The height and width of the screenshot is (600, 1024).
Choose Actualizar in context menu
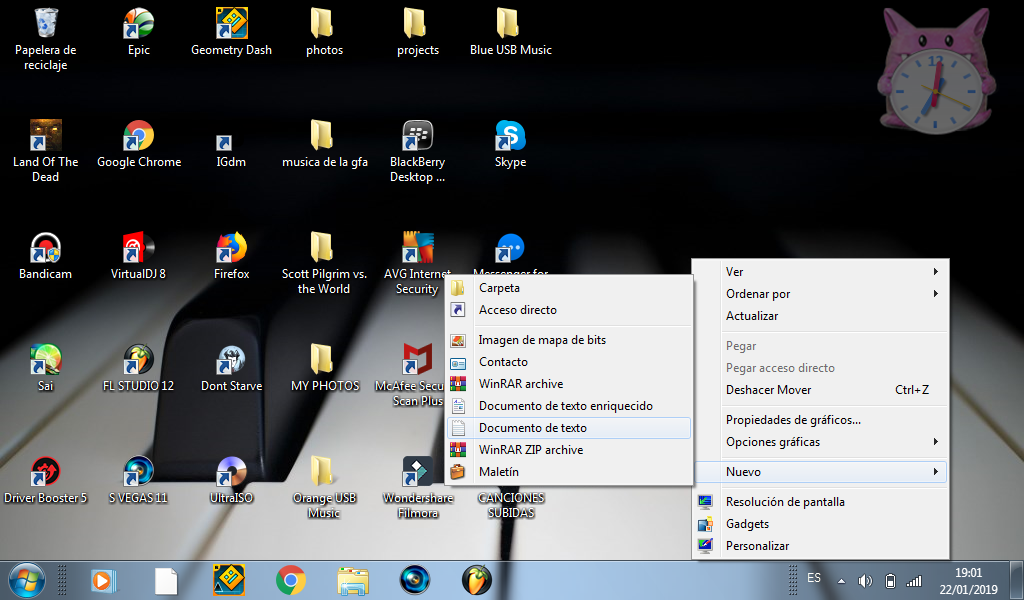pos(821,316)
